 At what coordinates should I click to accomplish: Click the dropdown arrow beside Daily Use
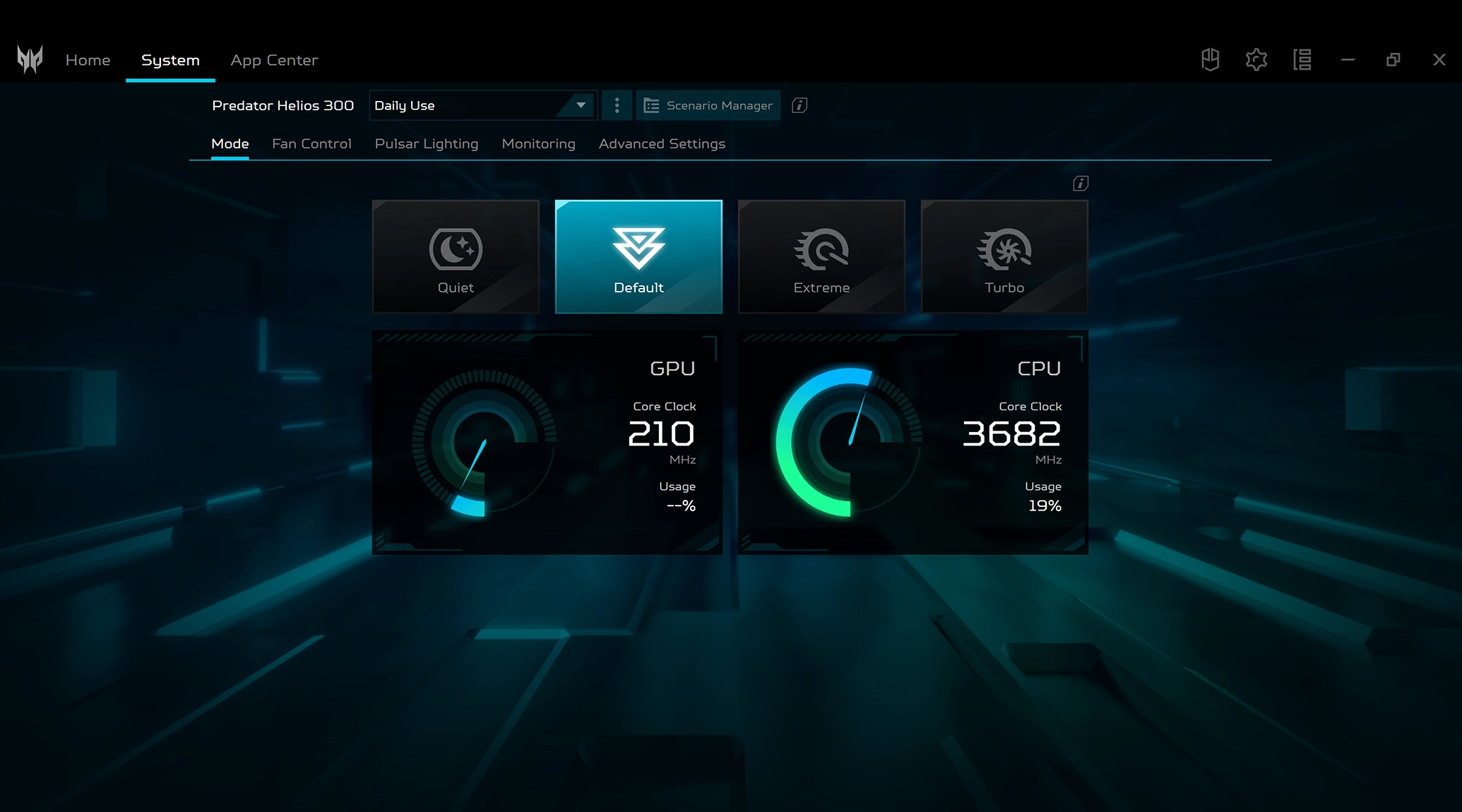tap(581, 105)
